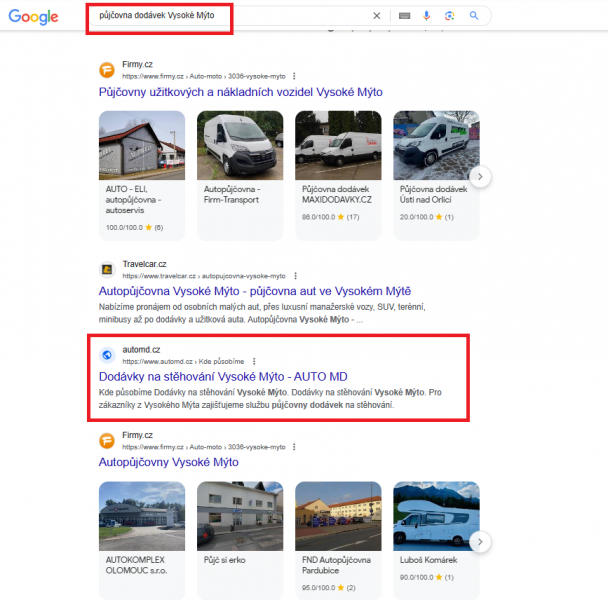Click FND Autopůjčovna Pardubice thumbnail

[338, 516]
